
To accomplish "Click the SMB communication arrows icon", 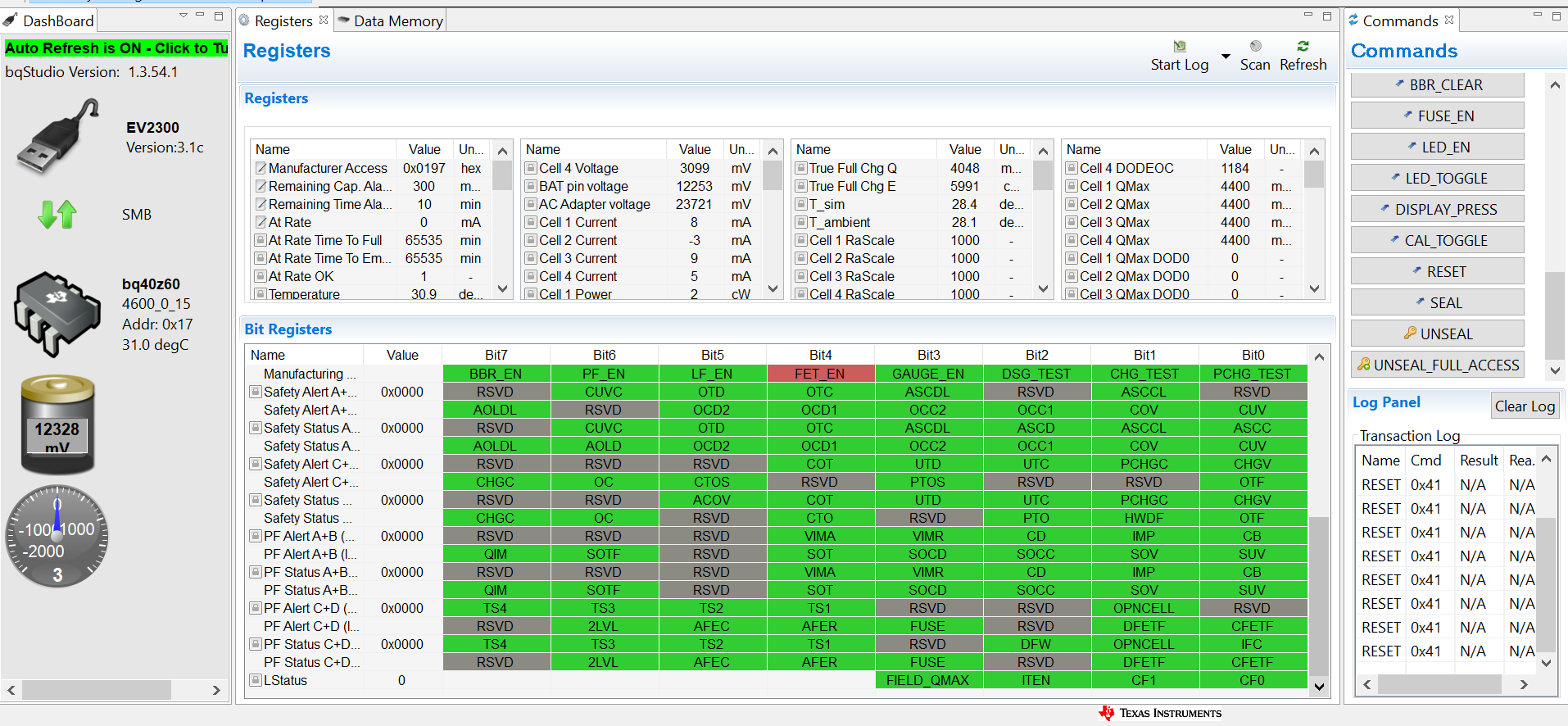I will pyautogui.click(x=57, y=215).
